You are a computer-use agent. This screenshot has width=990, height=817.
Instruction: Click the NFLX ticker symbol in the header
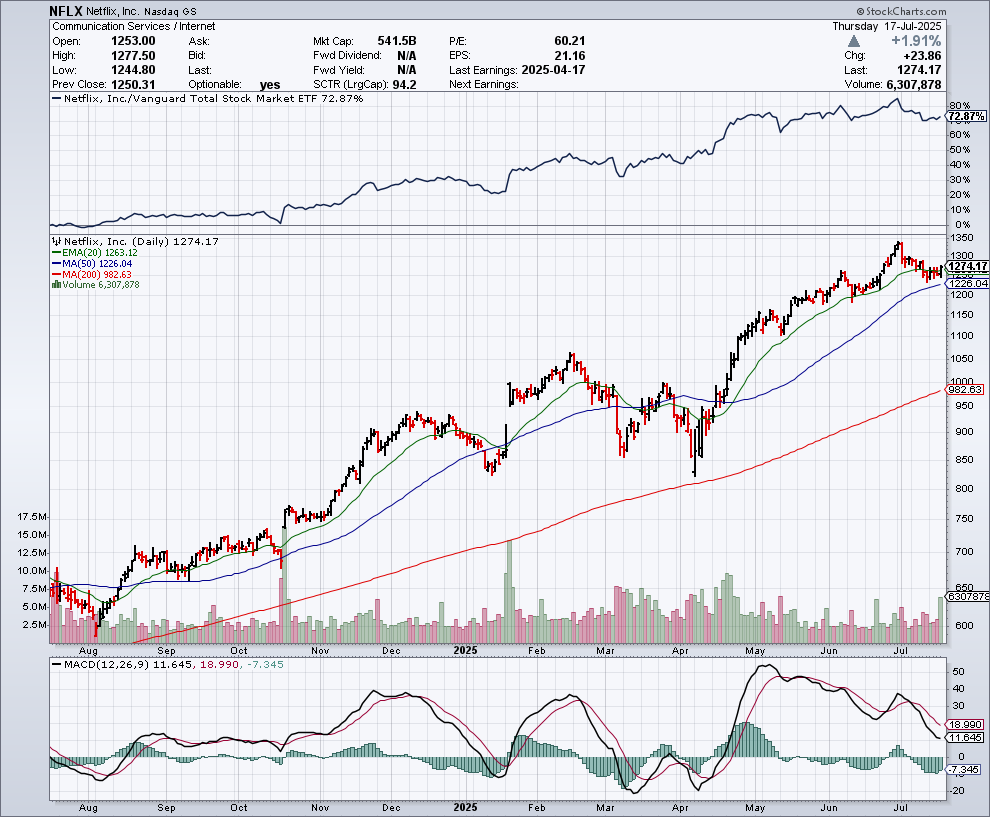(66, 11)
